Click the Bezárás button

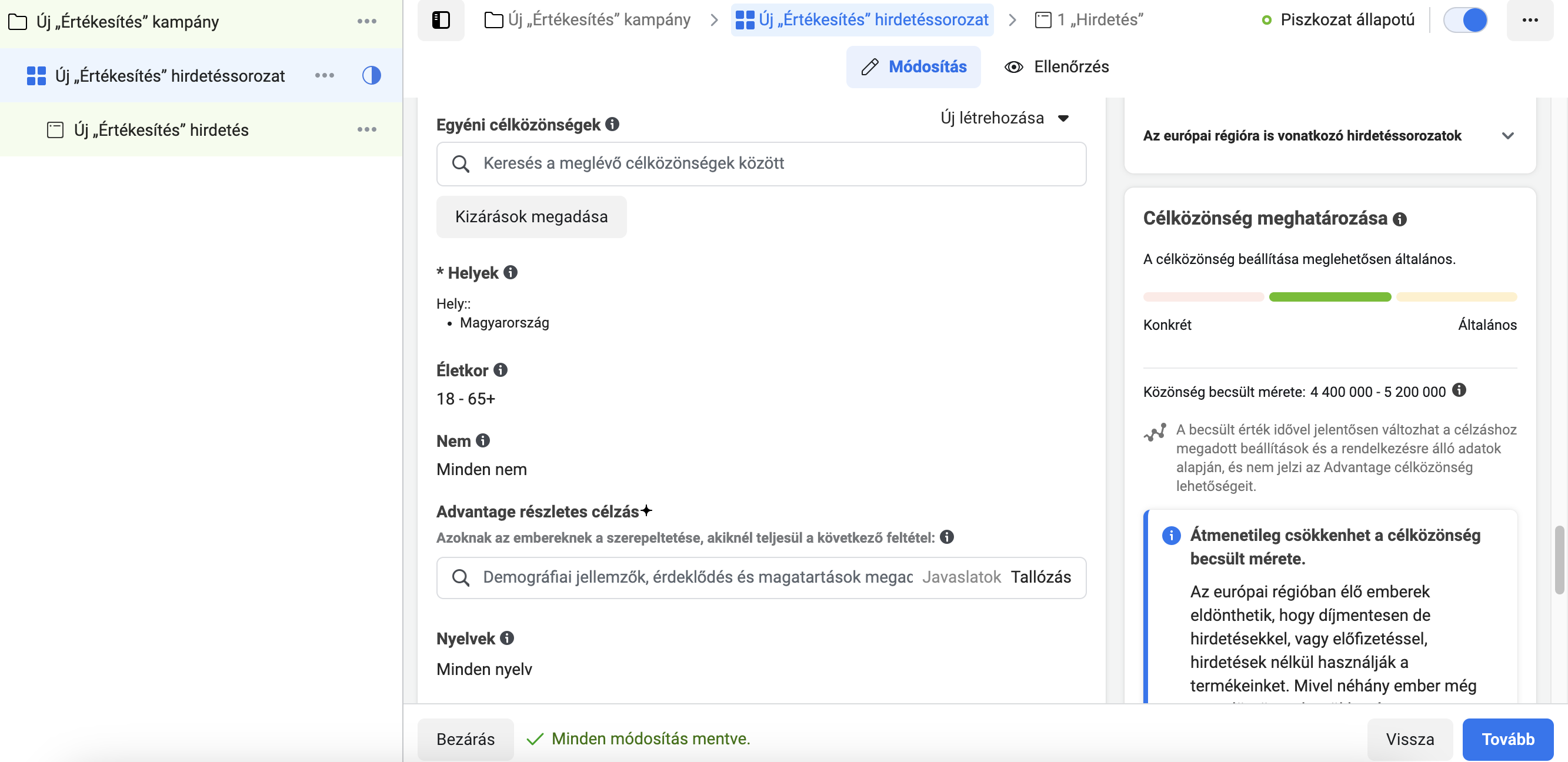point(465,739)
